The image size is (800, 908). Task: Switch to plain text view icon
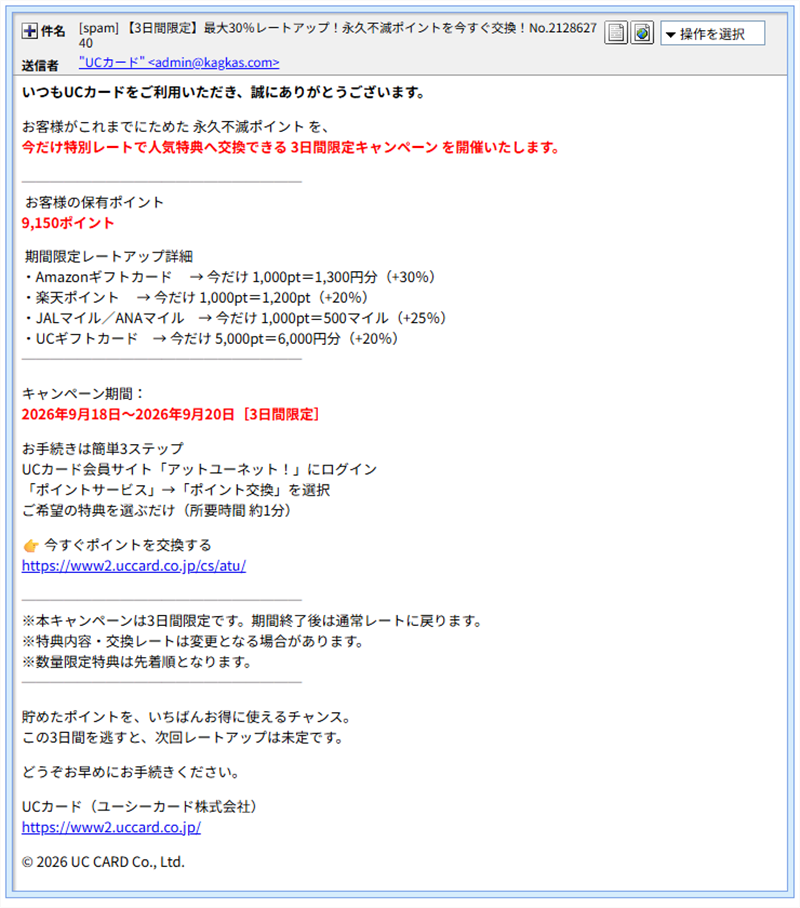[616, 33]
